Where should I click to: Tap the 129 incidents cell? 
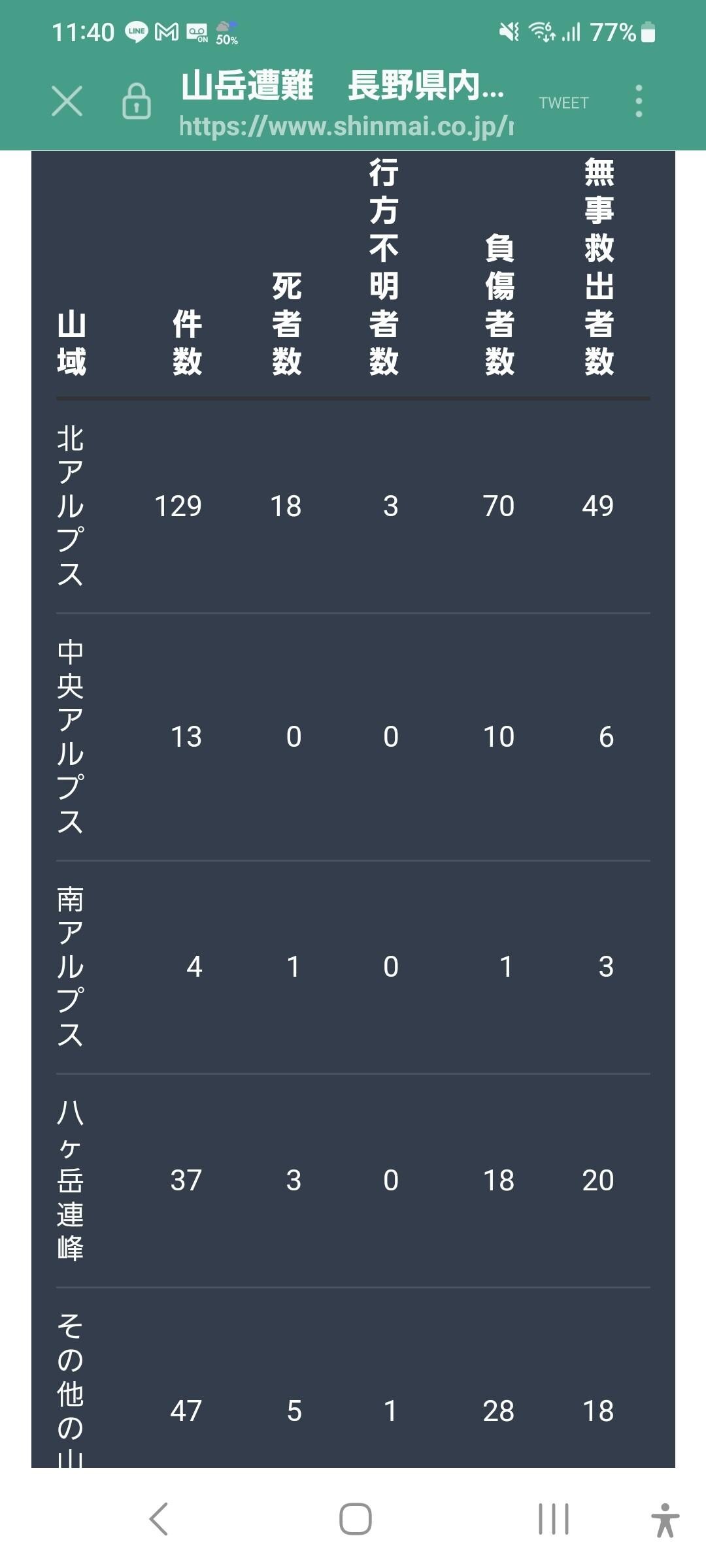178,506
